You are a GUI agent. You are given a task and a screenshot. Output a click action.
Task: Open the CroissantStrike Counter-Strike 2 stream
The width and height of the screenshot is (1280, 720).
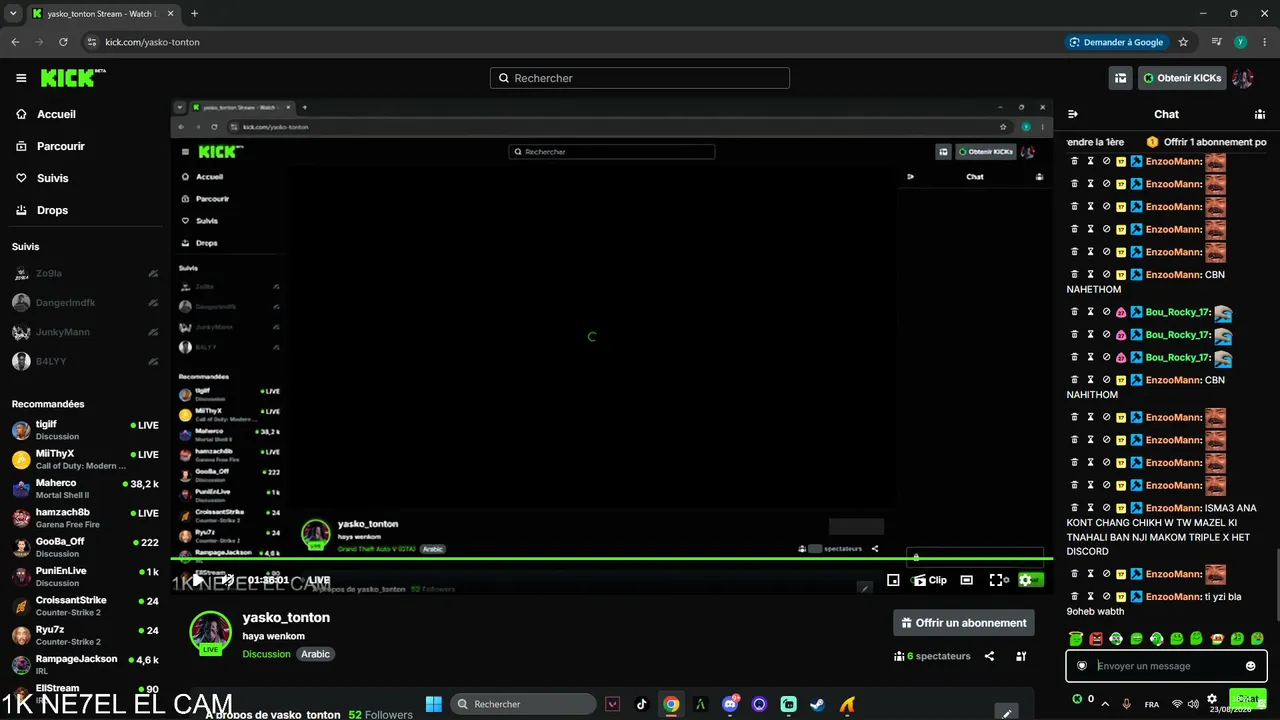click(85, 606)
